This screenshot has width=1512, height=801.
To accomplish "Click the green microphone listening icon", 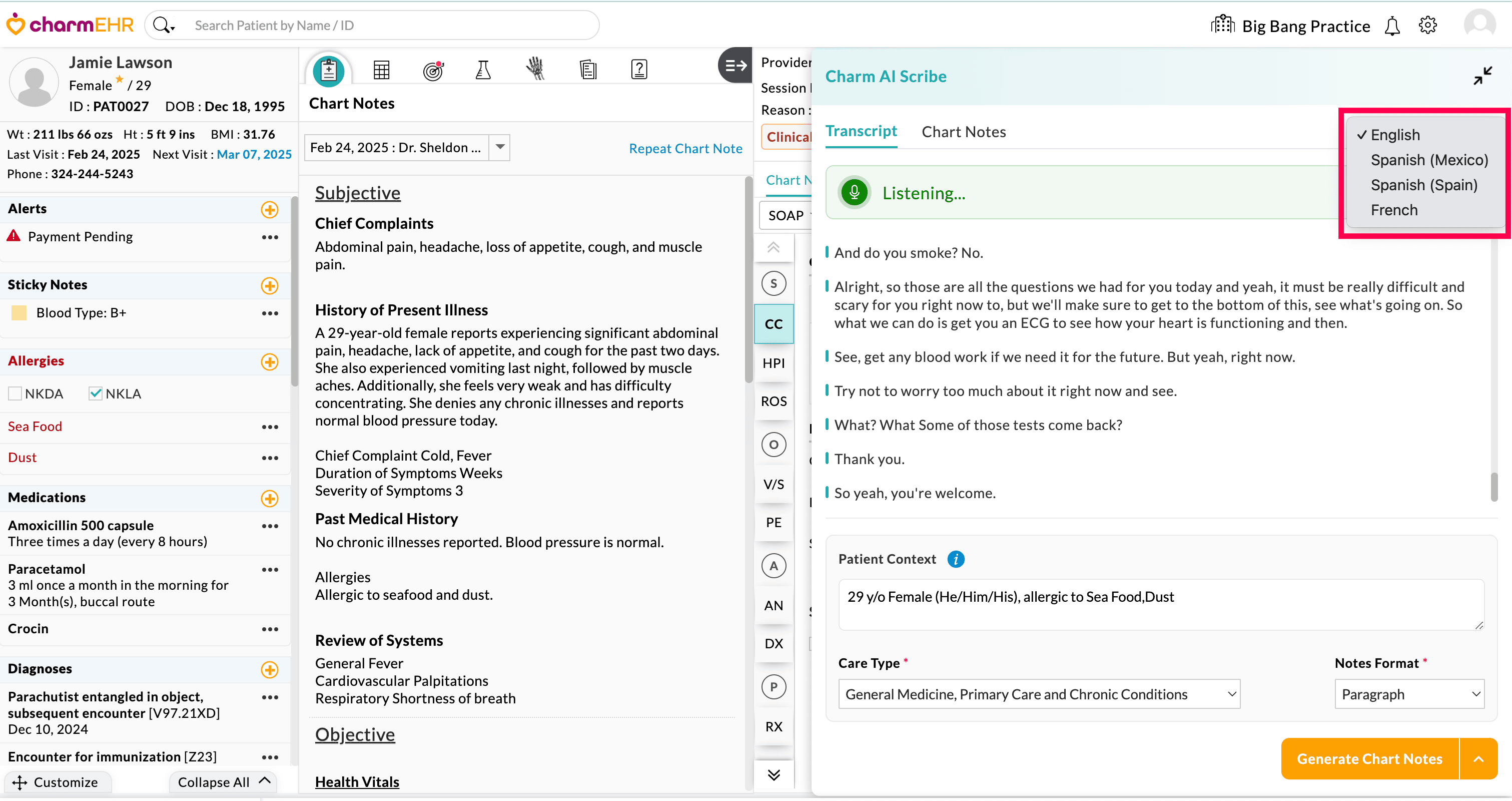I will coord(854,193).
